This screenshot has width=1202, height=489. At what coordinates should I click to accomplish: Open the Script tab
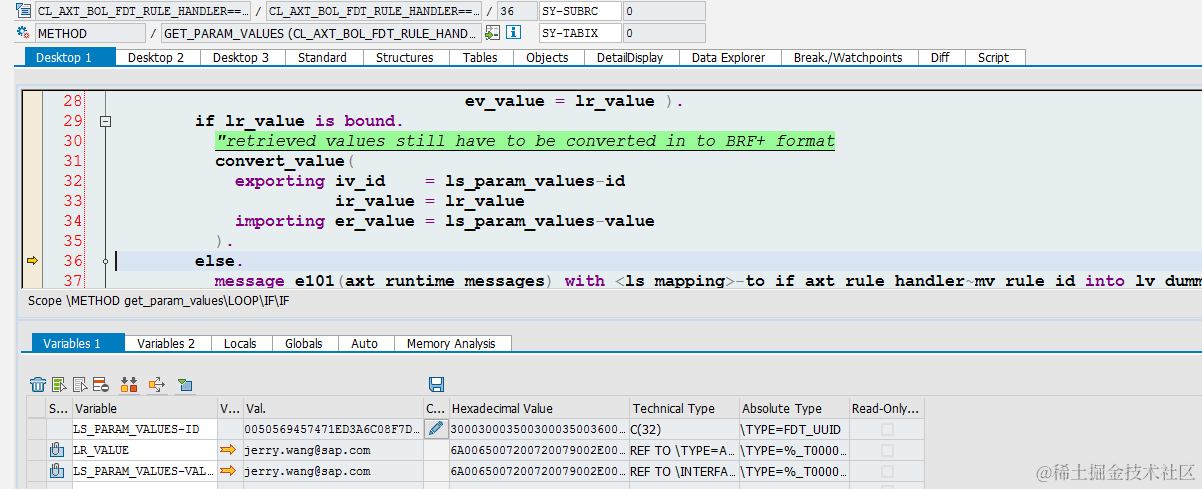[x=993, y=58]
